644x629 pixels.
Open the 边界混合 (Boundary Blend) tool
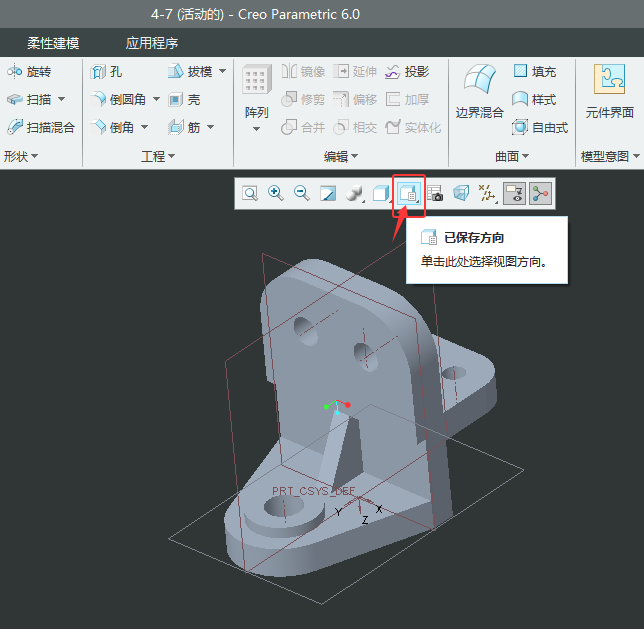(479, 91)
